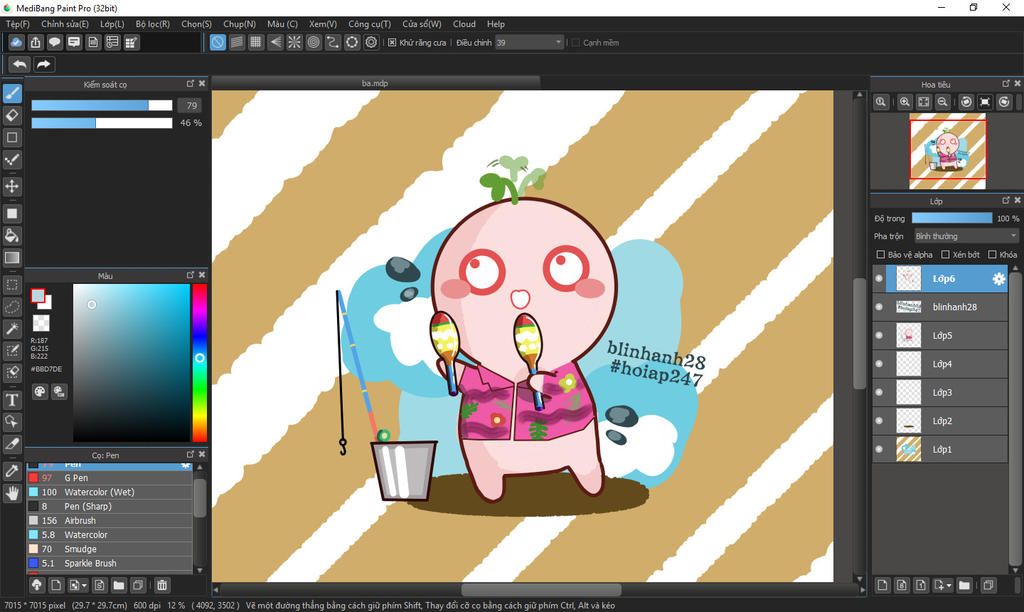Select the Gradient tool
Image resolution: width=1024 pixels, height=612 pixels.
(x=12, y=257)
